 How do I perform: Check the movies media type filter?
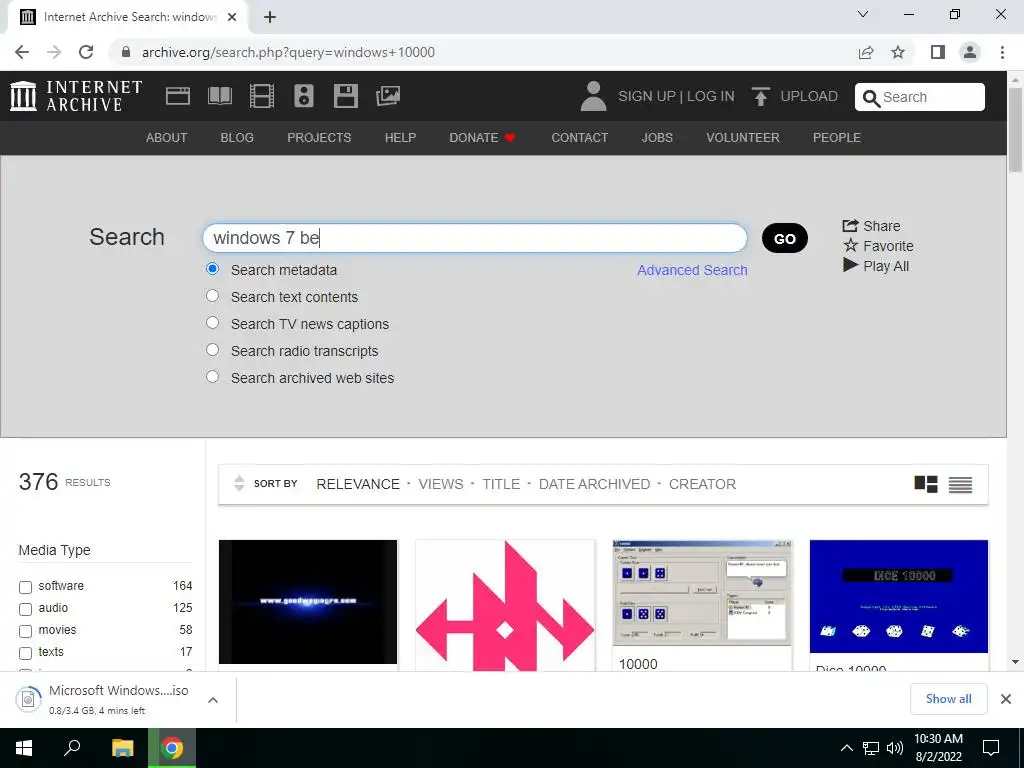[x=25, y=632]
